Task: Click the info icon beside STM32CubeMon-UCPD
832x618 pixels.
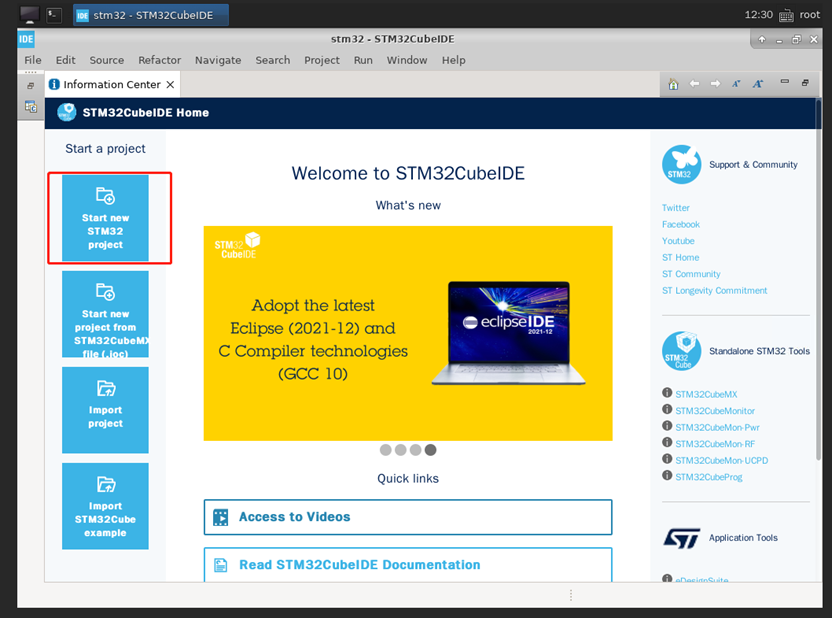Action: point(667,458)
